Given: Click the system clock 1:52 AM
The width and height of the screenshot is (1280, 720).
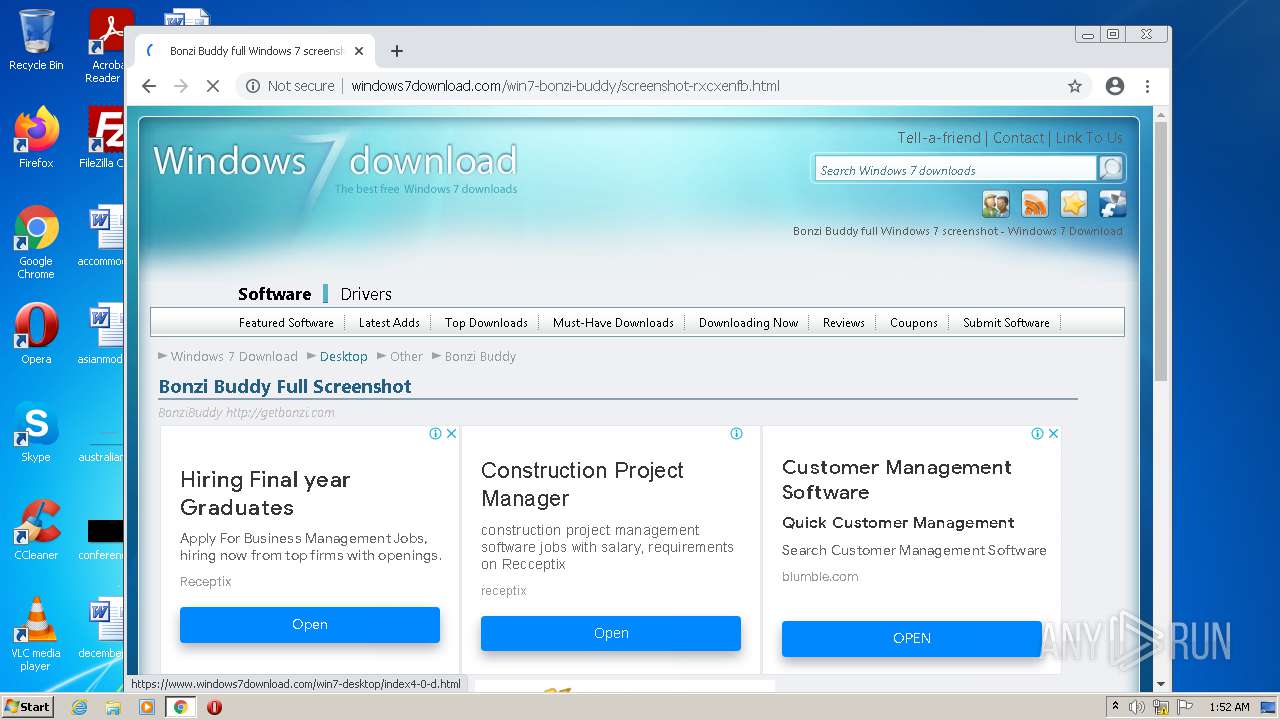Looking at the screenshot, I should point(1229,707).
